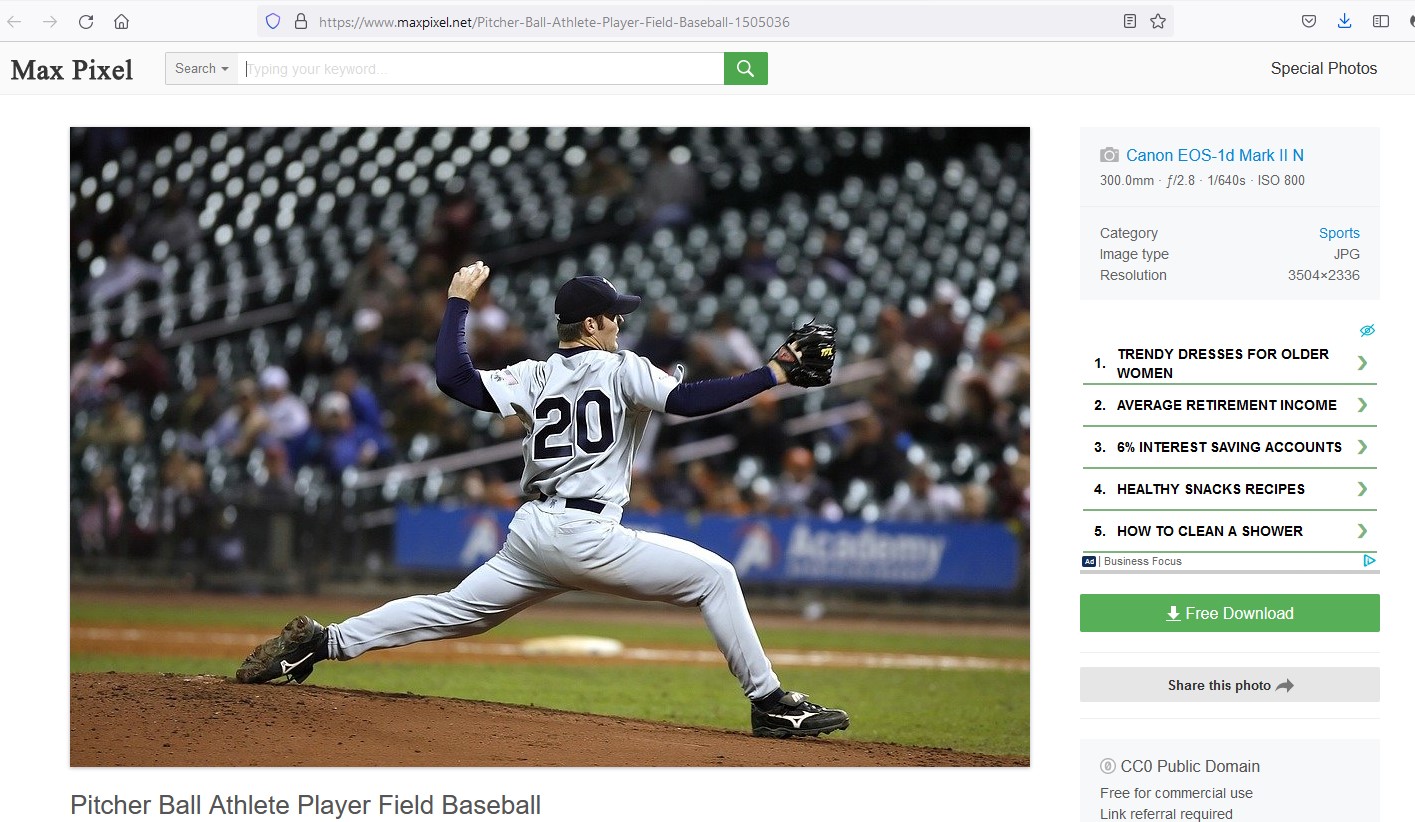
Task: Expand the Healthy Snacks Recipes chevron
Action: coord(1362,489)
